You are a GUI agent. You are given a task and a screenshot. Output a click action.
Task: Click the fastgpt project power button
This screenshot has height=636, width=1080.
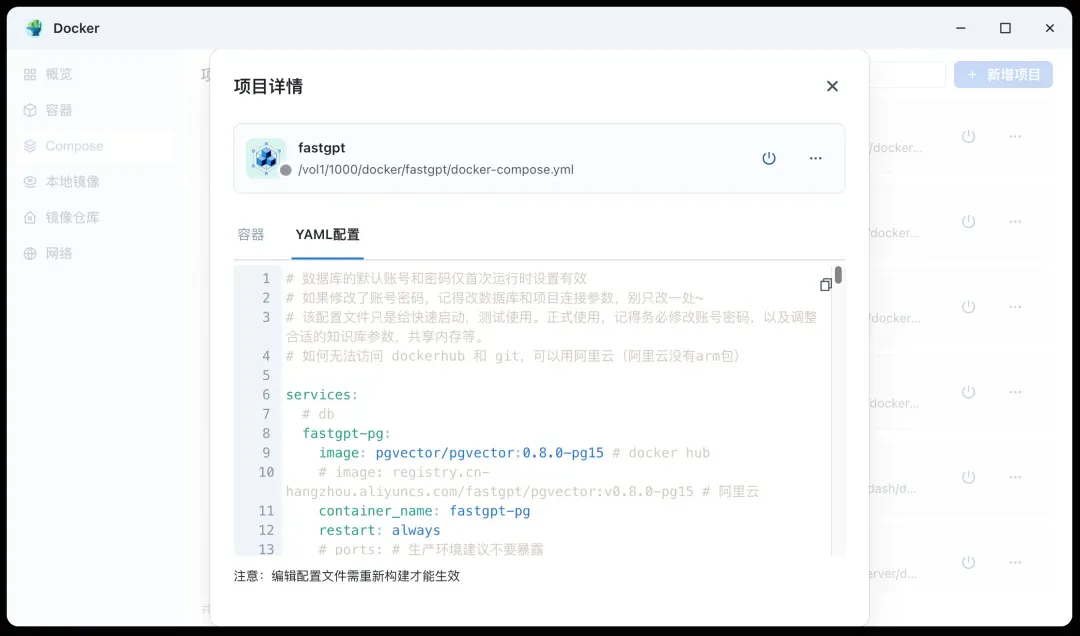769,158
